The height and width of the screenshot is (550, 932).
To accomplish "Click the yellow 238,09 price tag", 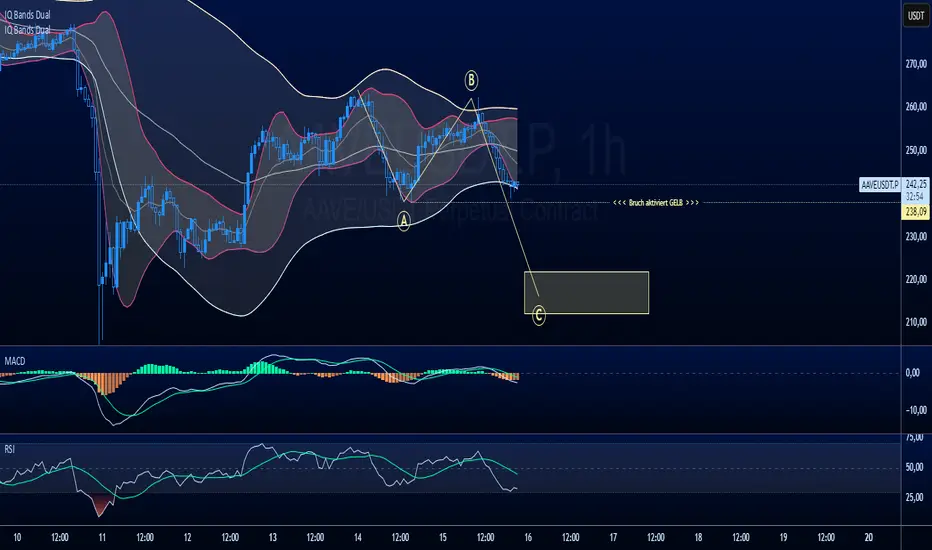I will (914, 212).
